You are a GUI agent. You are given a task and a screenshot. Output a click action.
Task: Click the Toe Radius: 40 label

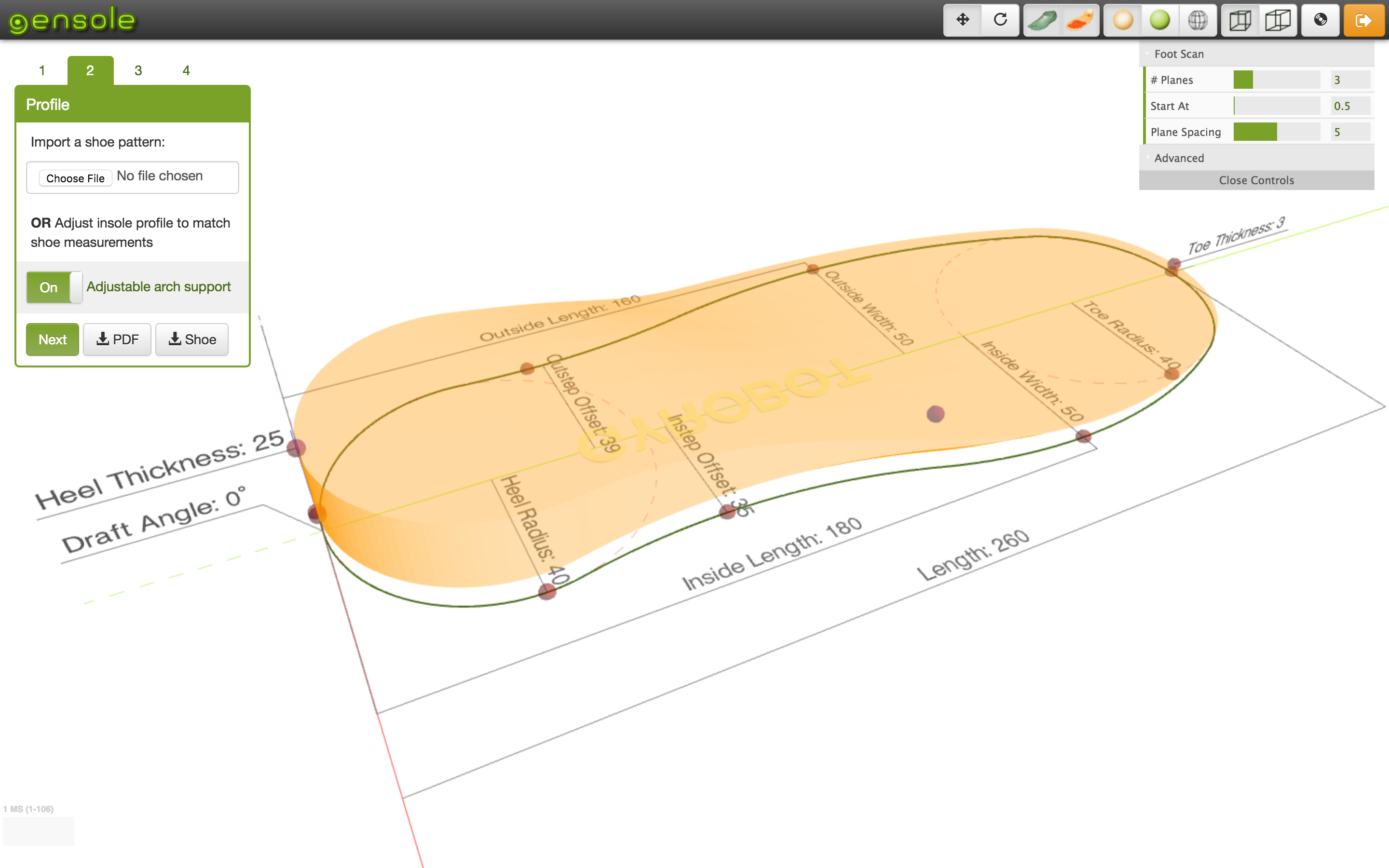(x=1132, y=336)
